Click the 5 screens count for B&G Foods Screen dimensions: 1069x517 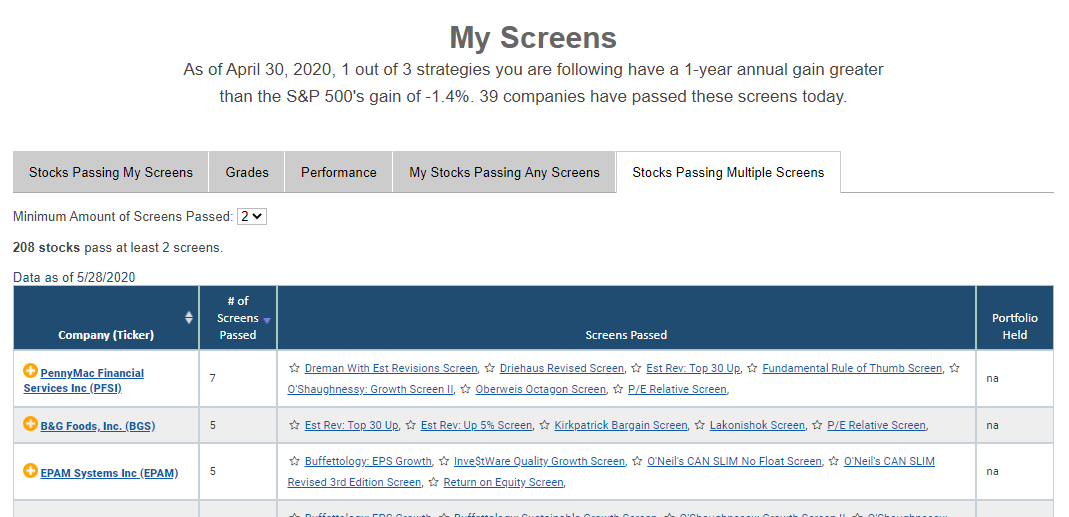pos(213,425)
